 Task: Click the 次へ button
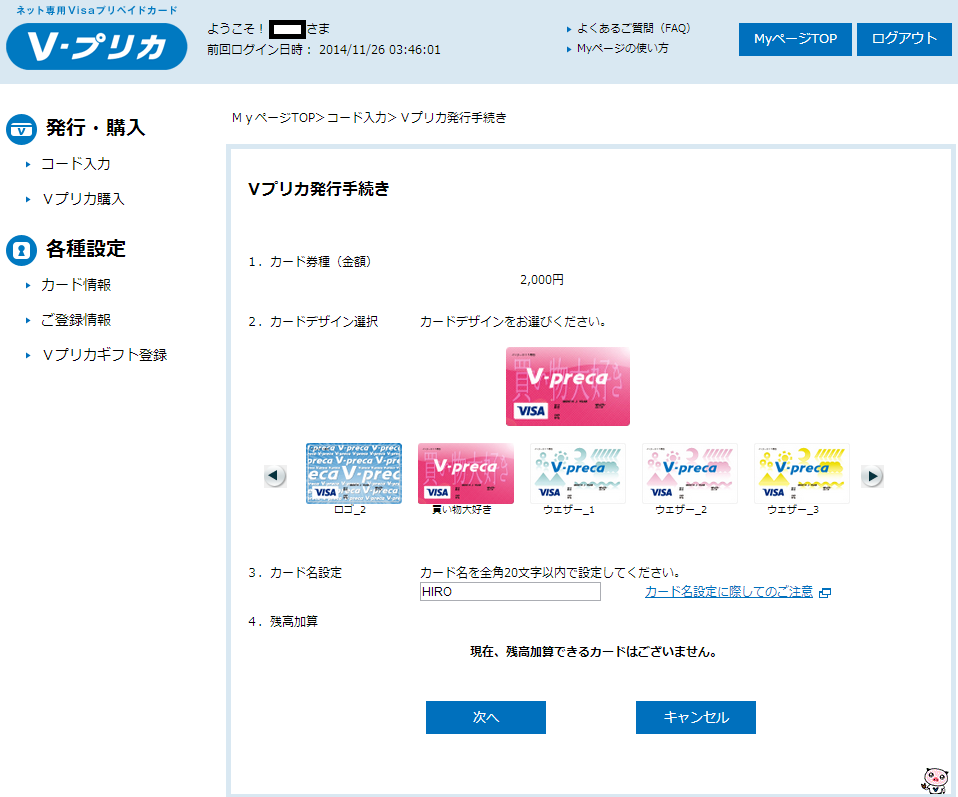(486, 717)
